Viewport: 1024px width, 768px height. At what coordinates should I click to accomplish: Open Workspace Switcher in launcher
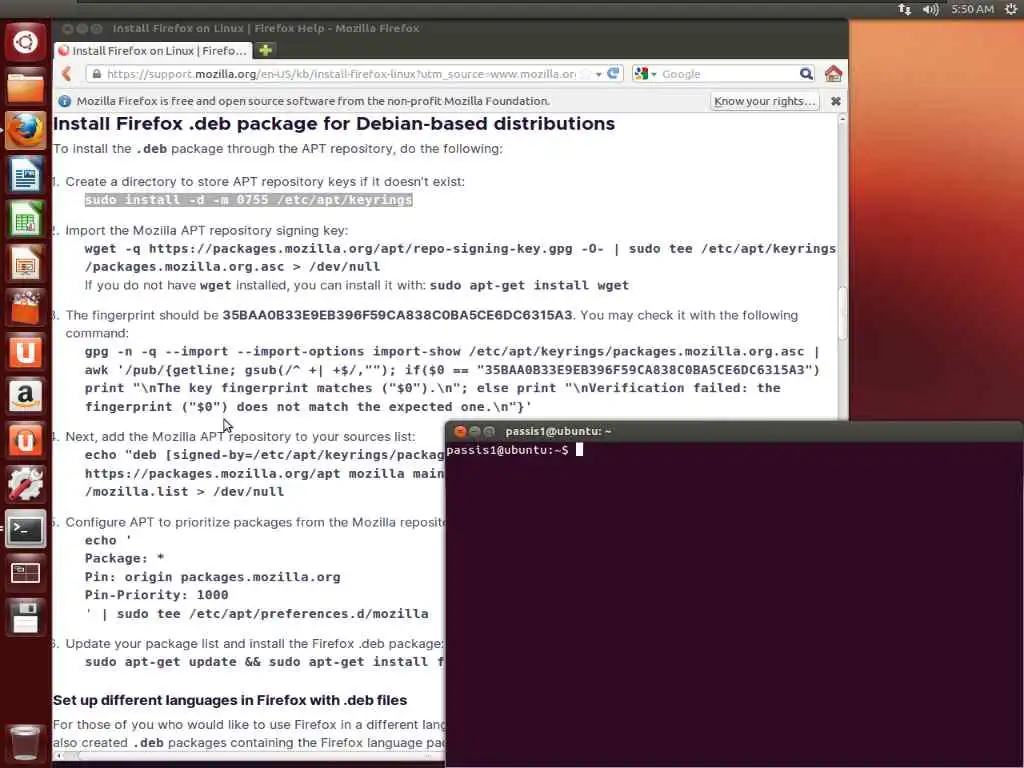(25, 573)
